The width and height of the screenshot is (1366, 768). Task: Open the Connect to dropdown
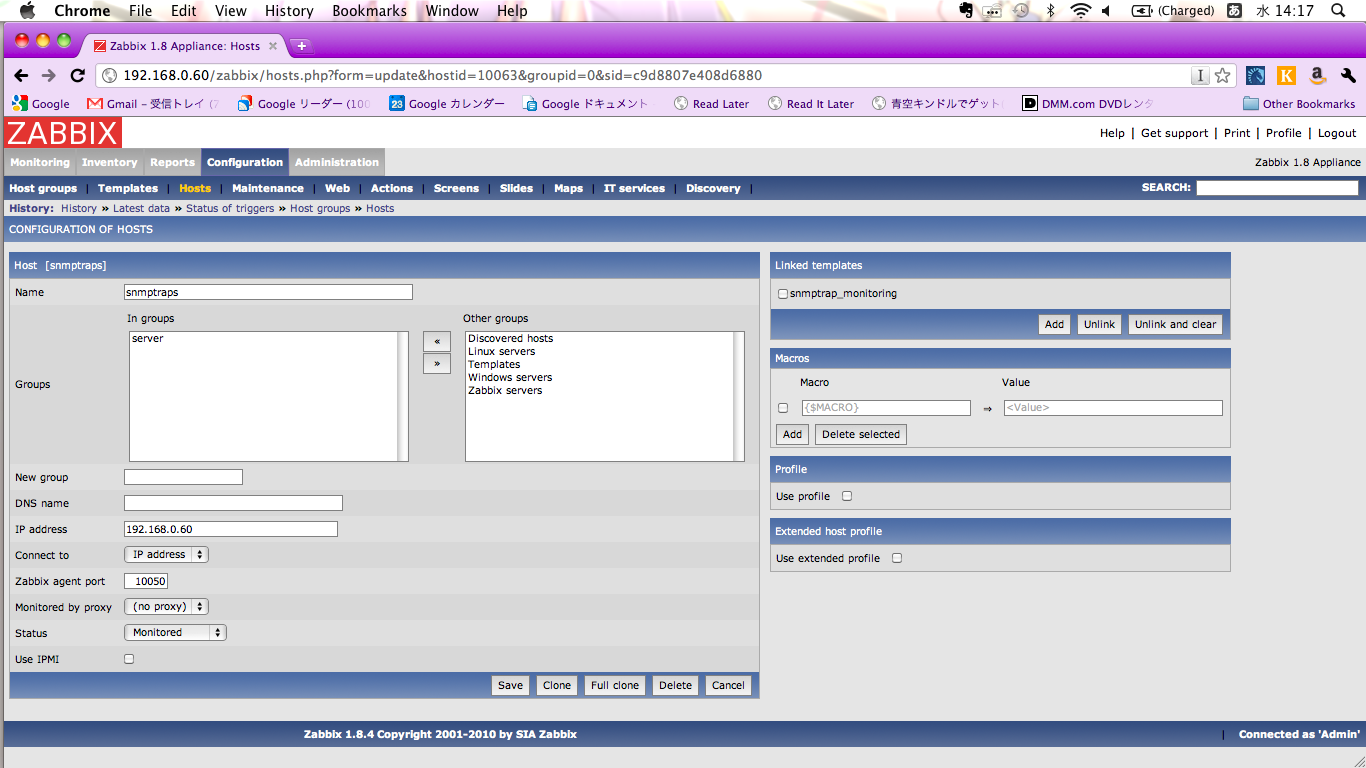(x=166, y=554)
